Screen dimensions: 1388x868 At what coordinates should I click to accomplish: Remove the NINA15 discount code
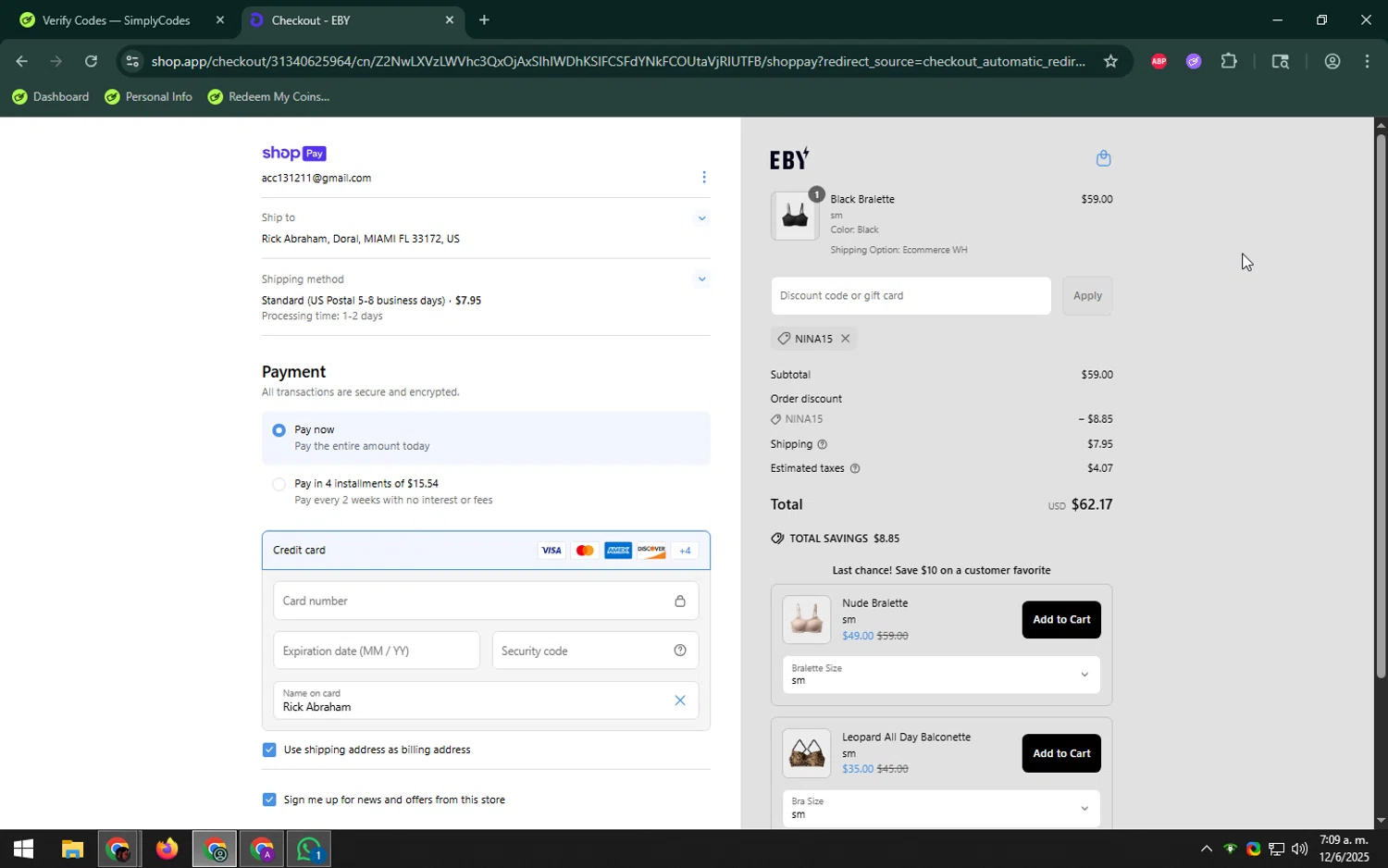pos(845,339)
